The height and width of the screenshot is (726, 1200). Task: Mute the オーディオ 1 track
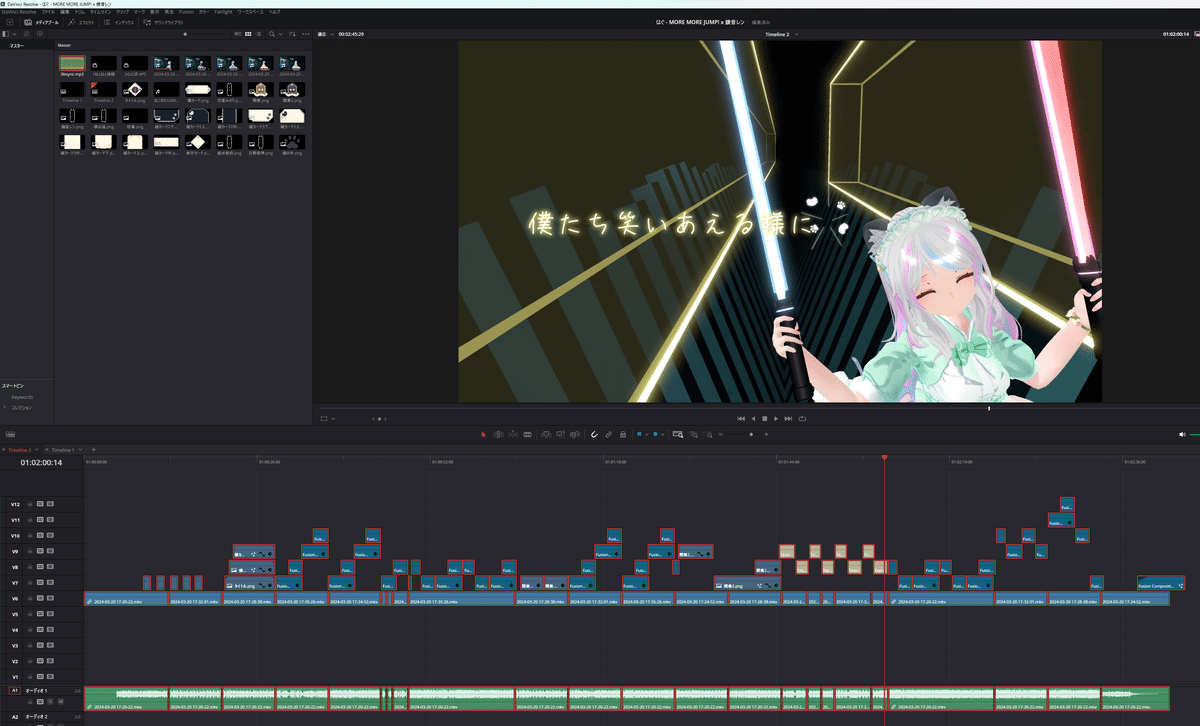click(x=60, y=702)
